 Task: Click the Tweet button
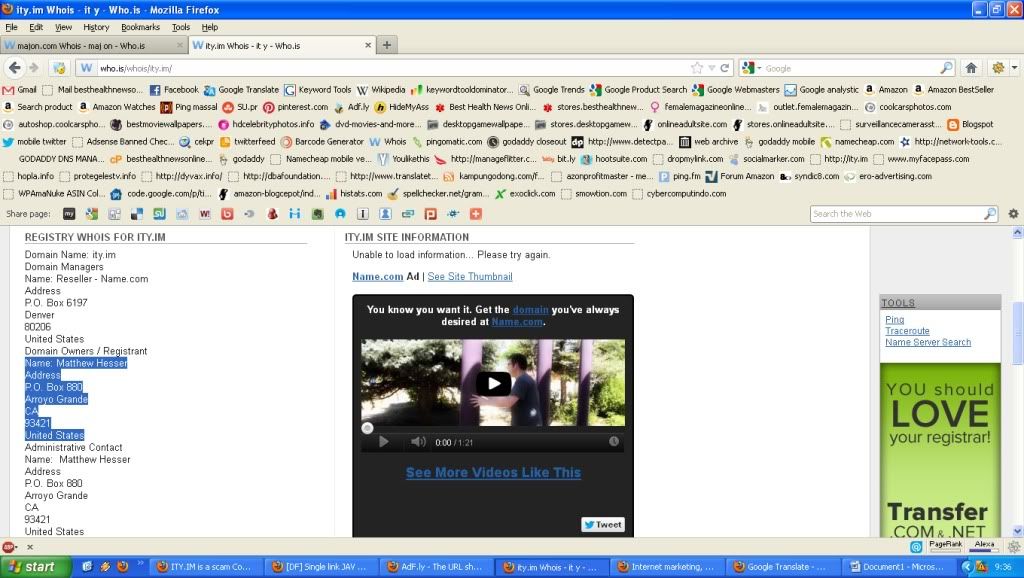(x=603, y=524)
